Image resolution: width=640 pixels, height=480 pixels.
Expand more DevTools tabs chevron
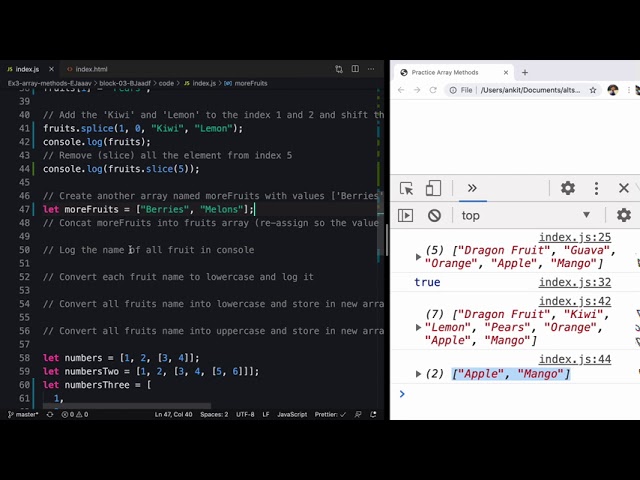coord(472,188)
